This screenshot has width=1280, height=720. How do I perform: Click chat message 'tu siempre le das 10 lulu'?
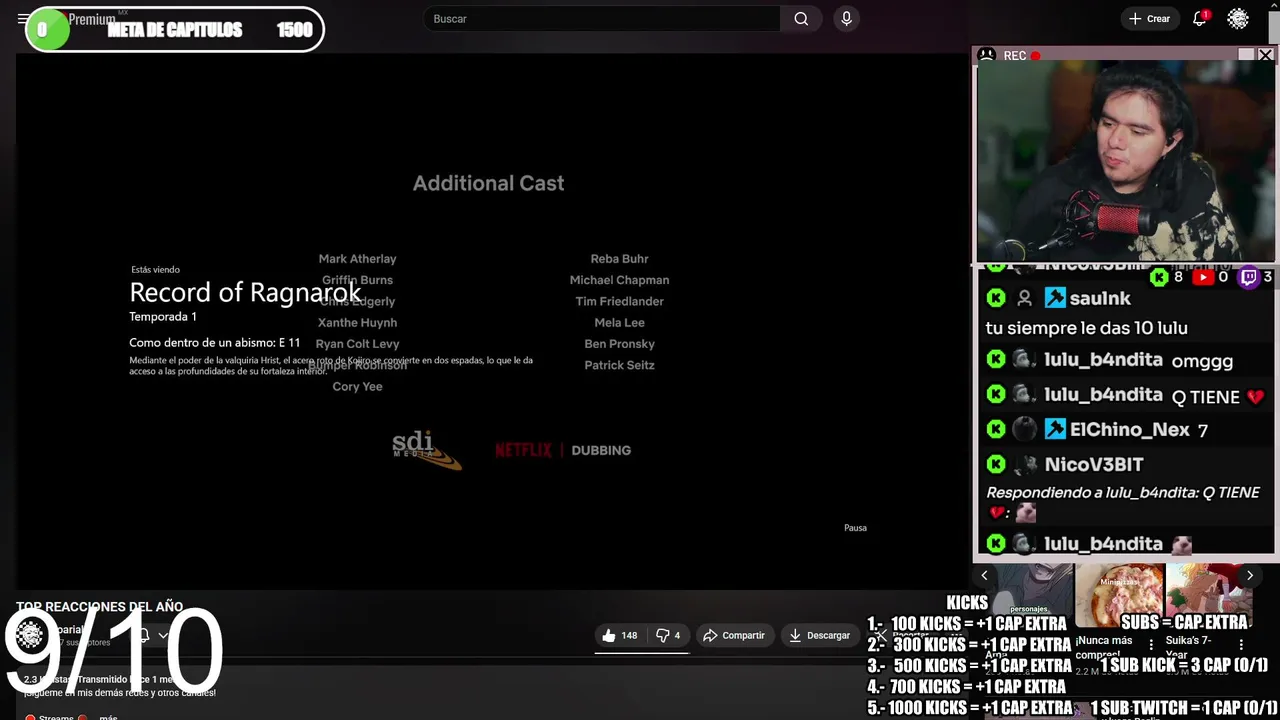tap(1086, 328)
